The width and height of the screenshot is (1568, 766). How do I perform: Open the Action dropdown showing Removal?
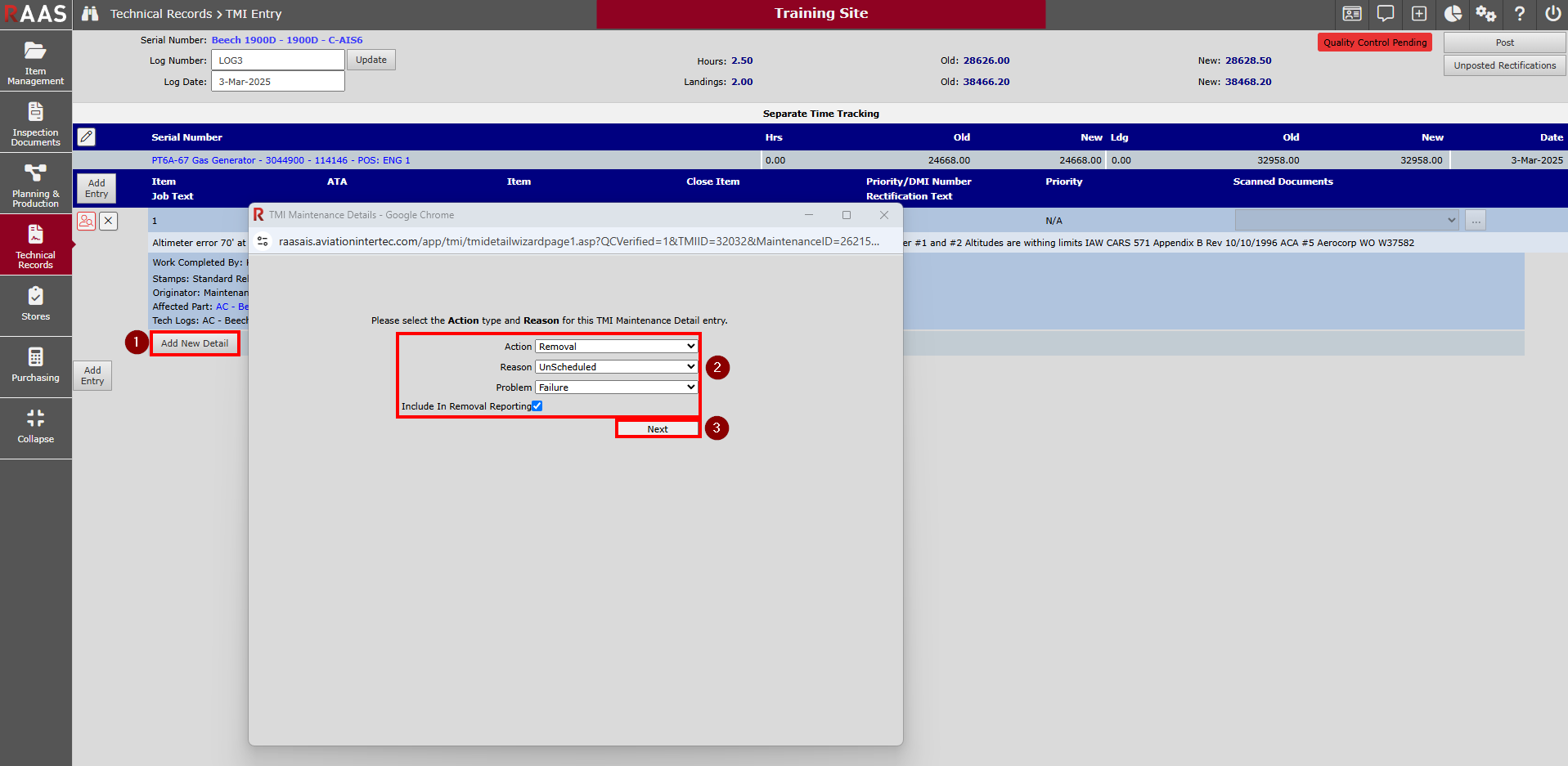pos(616,347)
